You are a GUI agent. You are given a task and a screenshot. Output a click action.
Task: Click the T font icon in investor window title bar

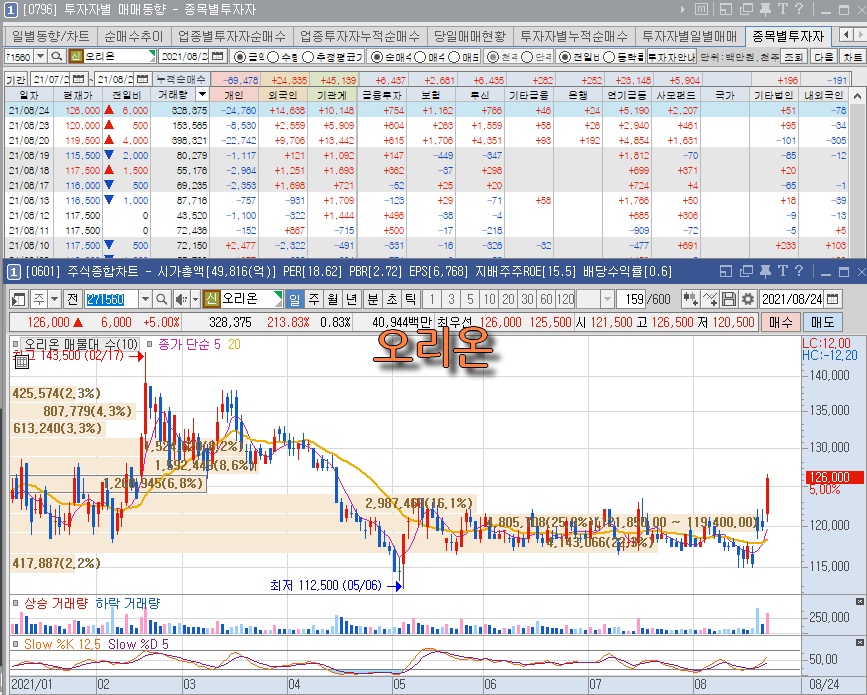(x=782, y=9)
